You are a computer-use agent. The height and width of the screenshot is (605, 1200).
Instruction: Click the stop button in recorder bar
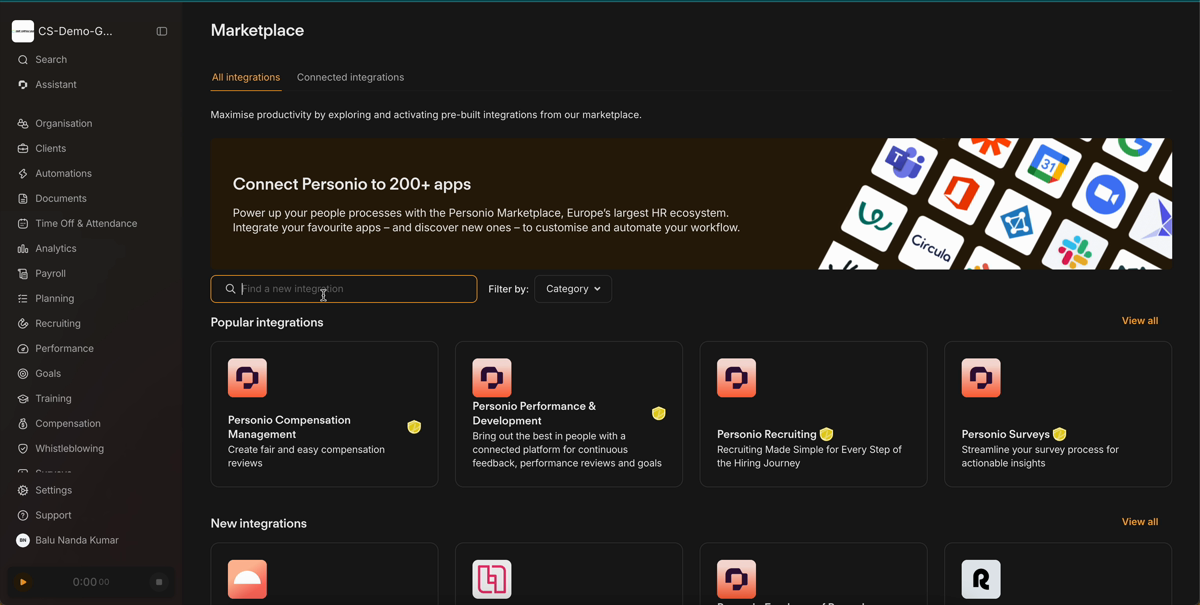[x=159, y=582]
